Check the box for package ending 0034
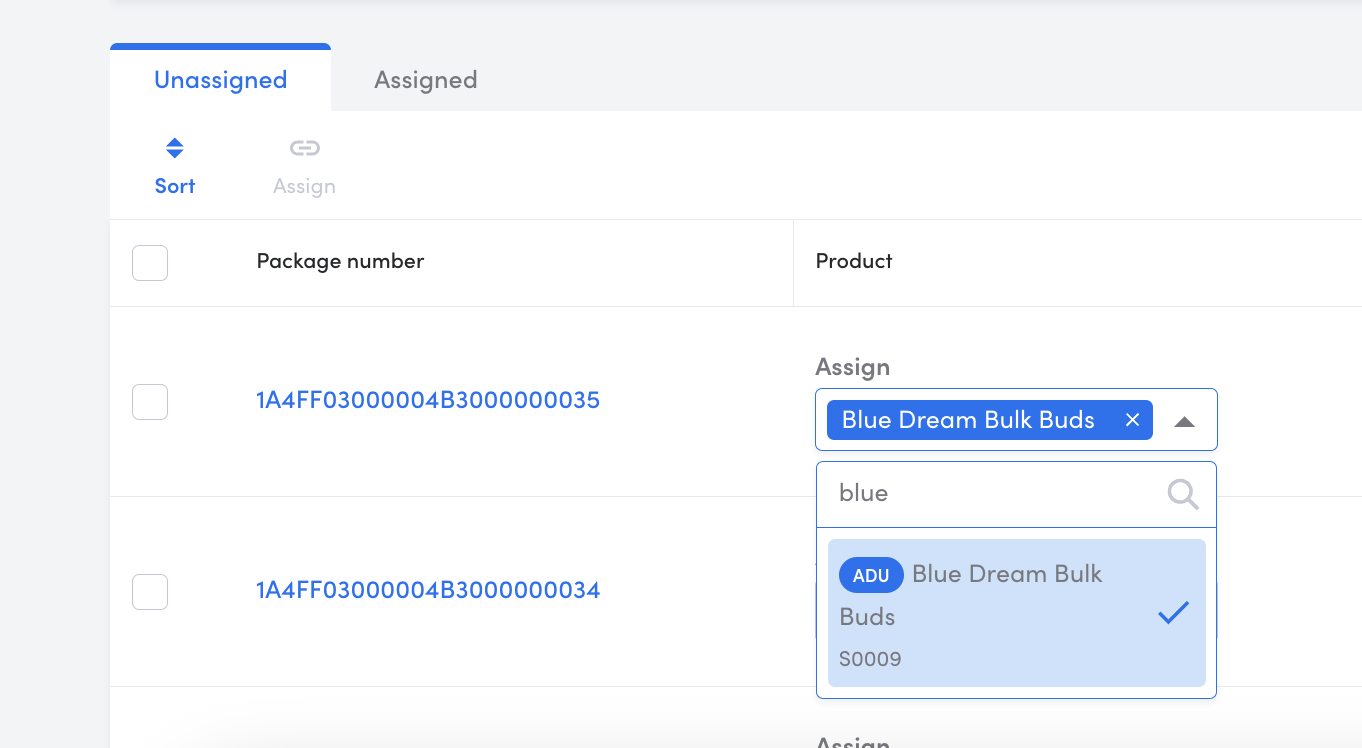Screen dimensions: 1362x748 pos(150,592)
